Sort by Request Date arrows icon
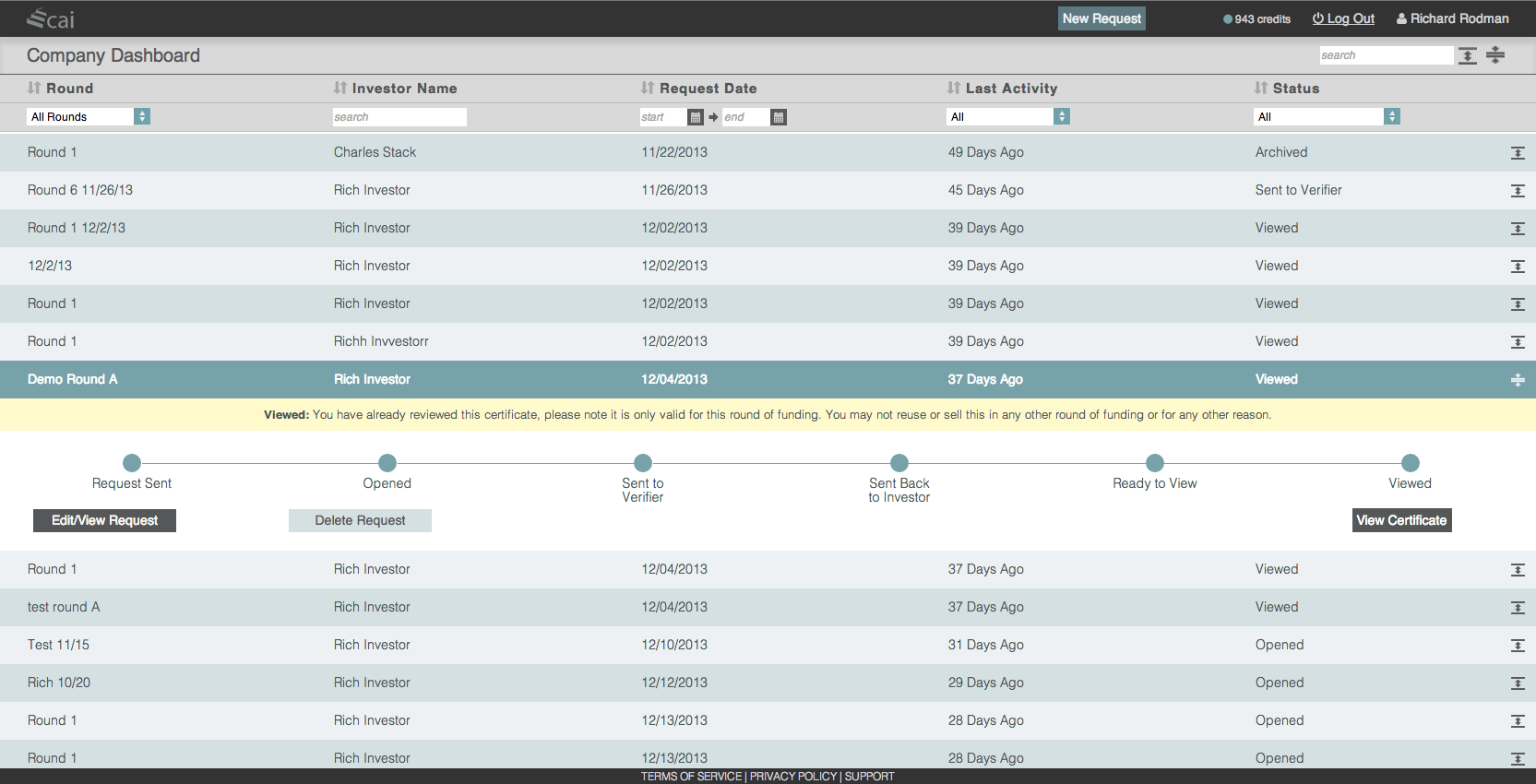 coord(648,89)
